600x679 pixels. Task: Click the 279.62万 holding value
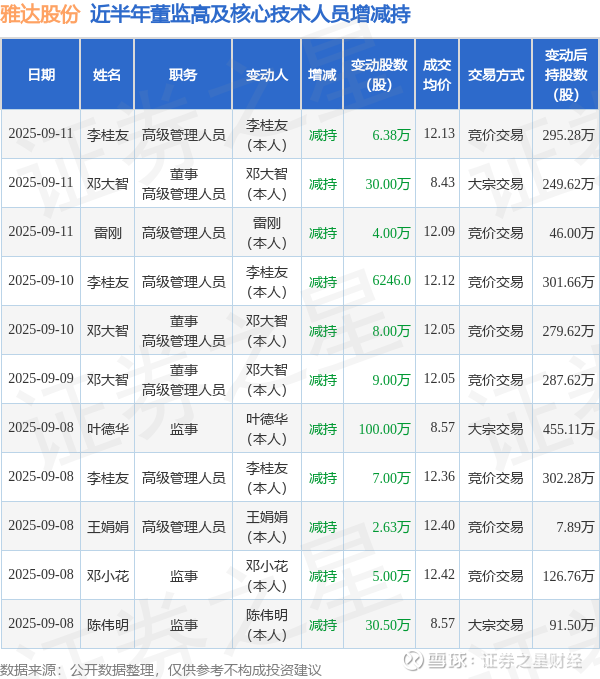[x=568, y=330]
